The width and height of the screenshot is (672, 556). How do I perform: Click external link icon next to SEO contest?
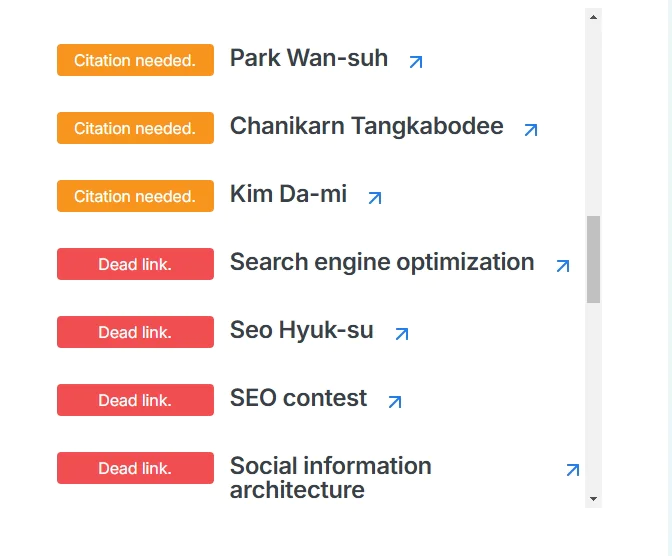click(395, 402)
